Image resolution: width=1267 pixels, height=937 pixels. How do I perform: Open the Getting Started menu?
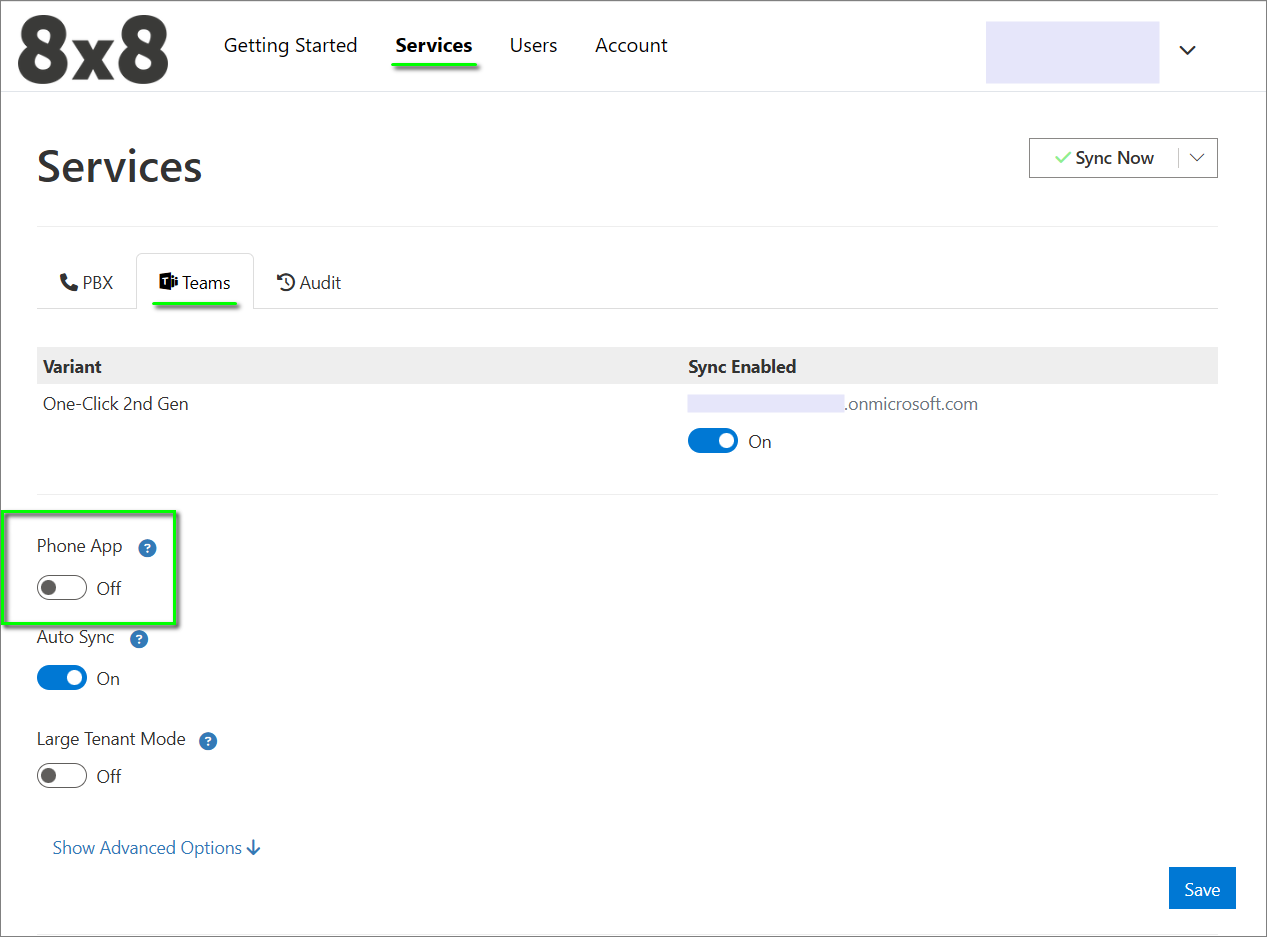[x=290, y=46]
